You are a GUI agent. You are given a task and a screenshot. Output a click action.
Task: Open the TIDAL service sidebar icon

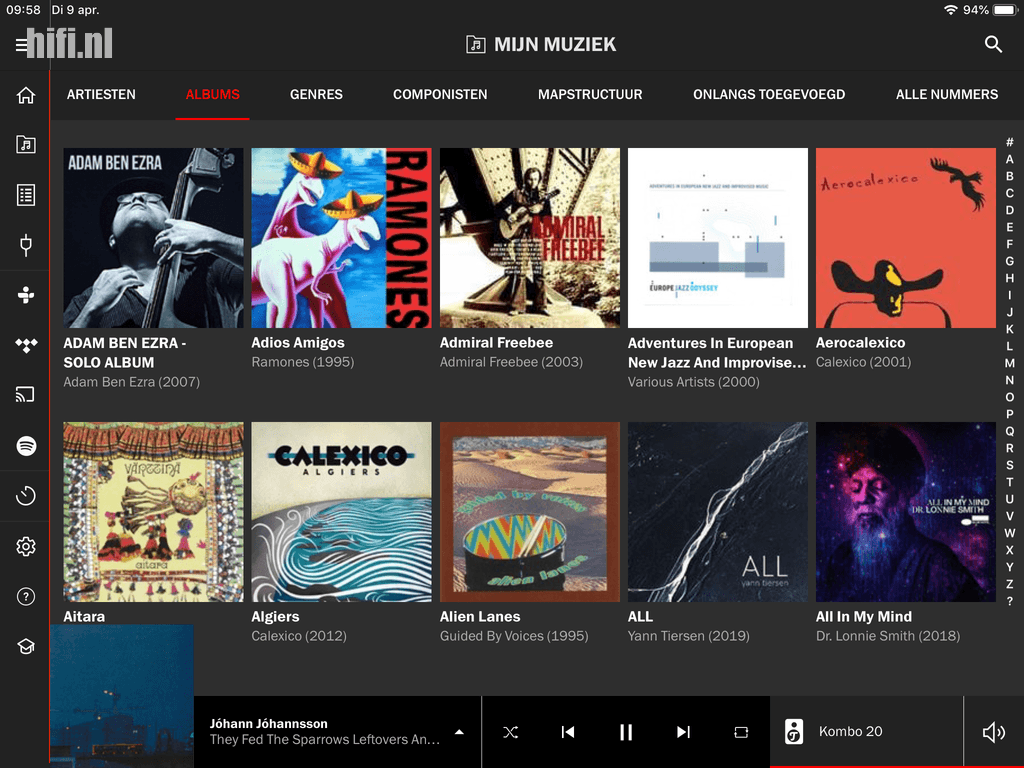[25, 345]
